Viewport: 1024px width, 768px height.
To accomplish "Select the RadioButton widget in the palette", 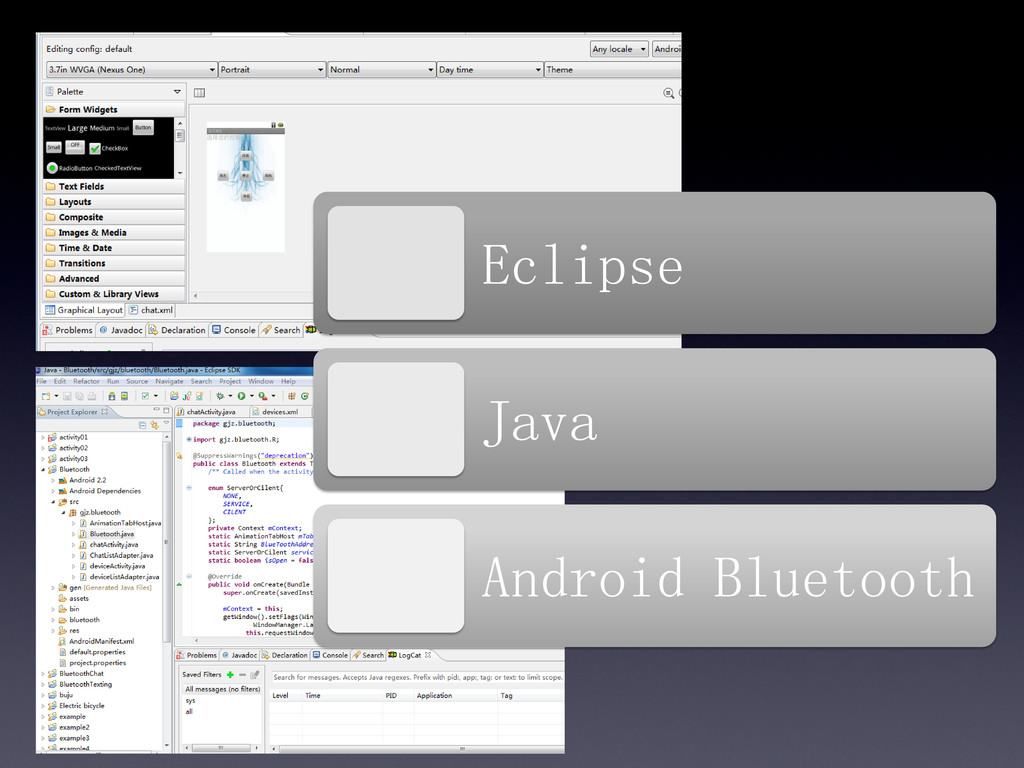I will pyautogui.click(x=71, y=168).
